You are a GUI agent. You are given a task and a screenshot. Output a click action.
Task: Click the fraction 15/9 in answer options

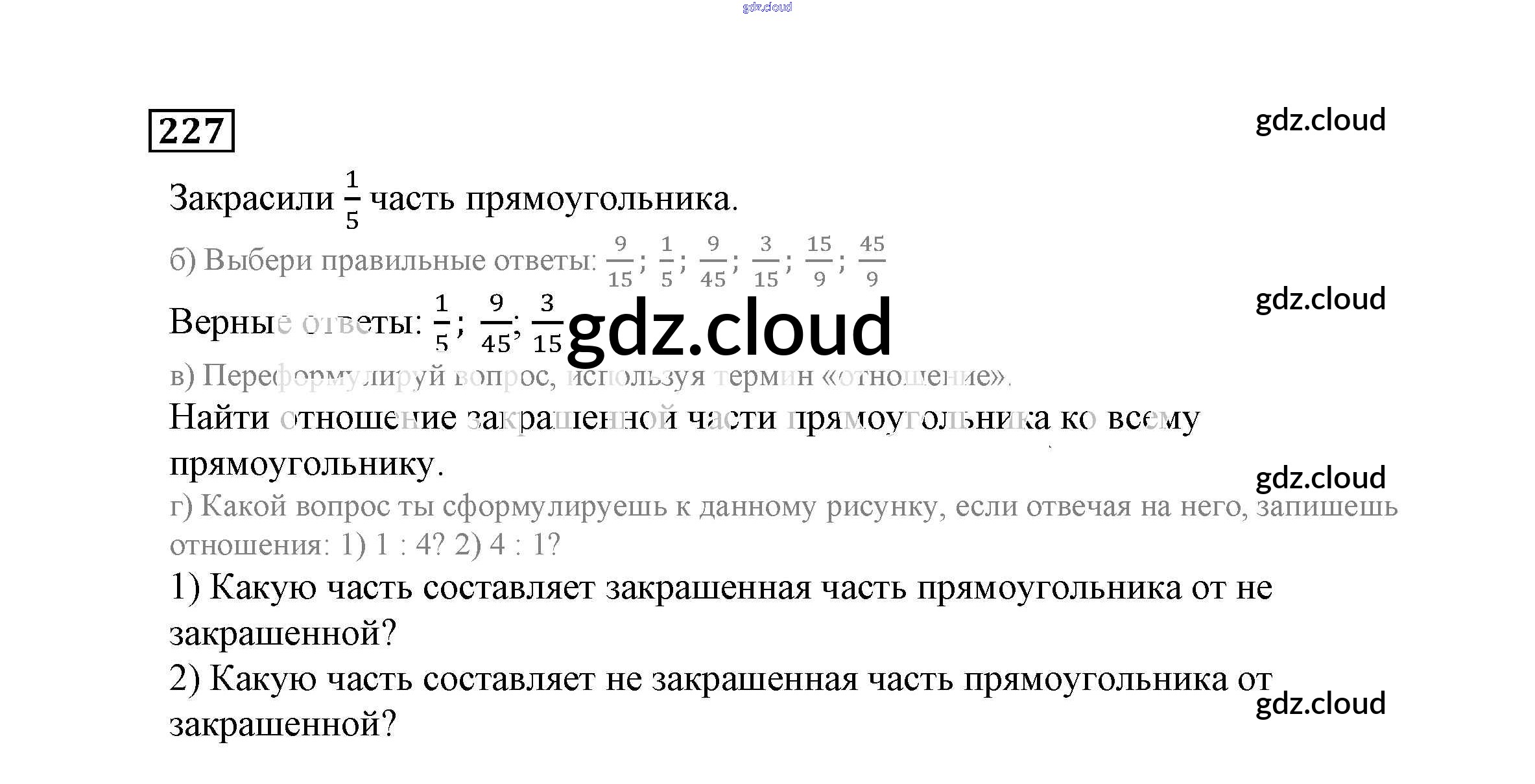(x=818, y=261)
